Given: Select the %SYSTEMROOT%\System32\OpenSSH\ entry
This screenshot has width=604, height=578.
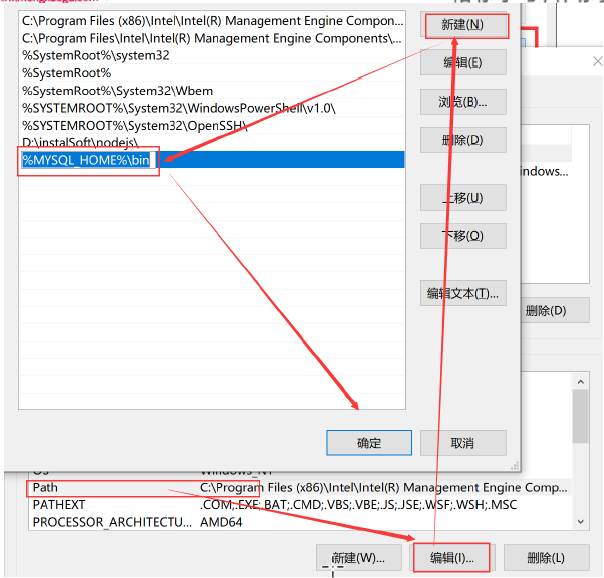Looking at the screenshot, I should click(x=212, y=126).
